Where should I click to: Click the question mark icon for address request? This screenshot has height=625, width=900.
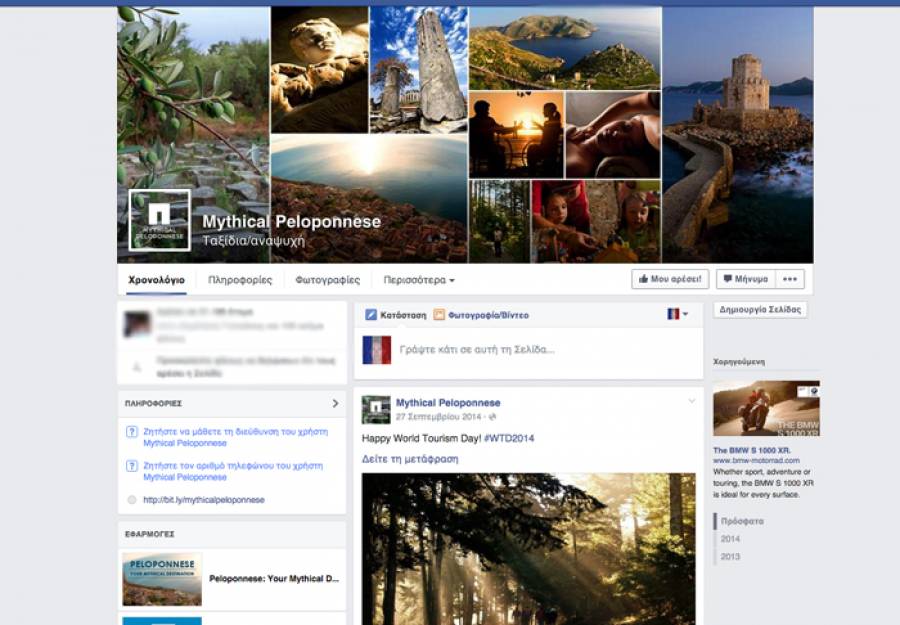(131, 433)
